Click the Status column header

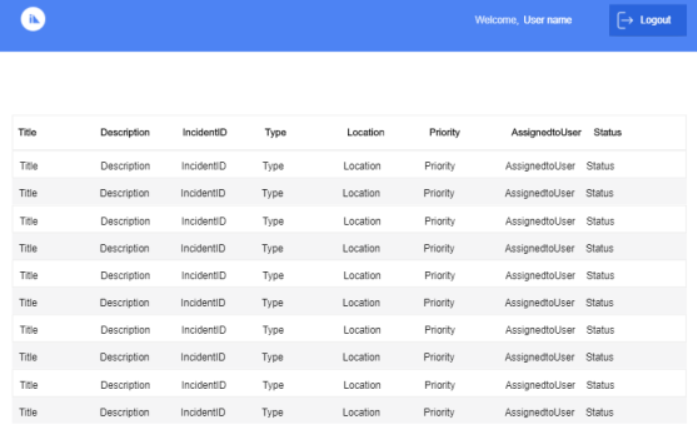coord(607,132)
